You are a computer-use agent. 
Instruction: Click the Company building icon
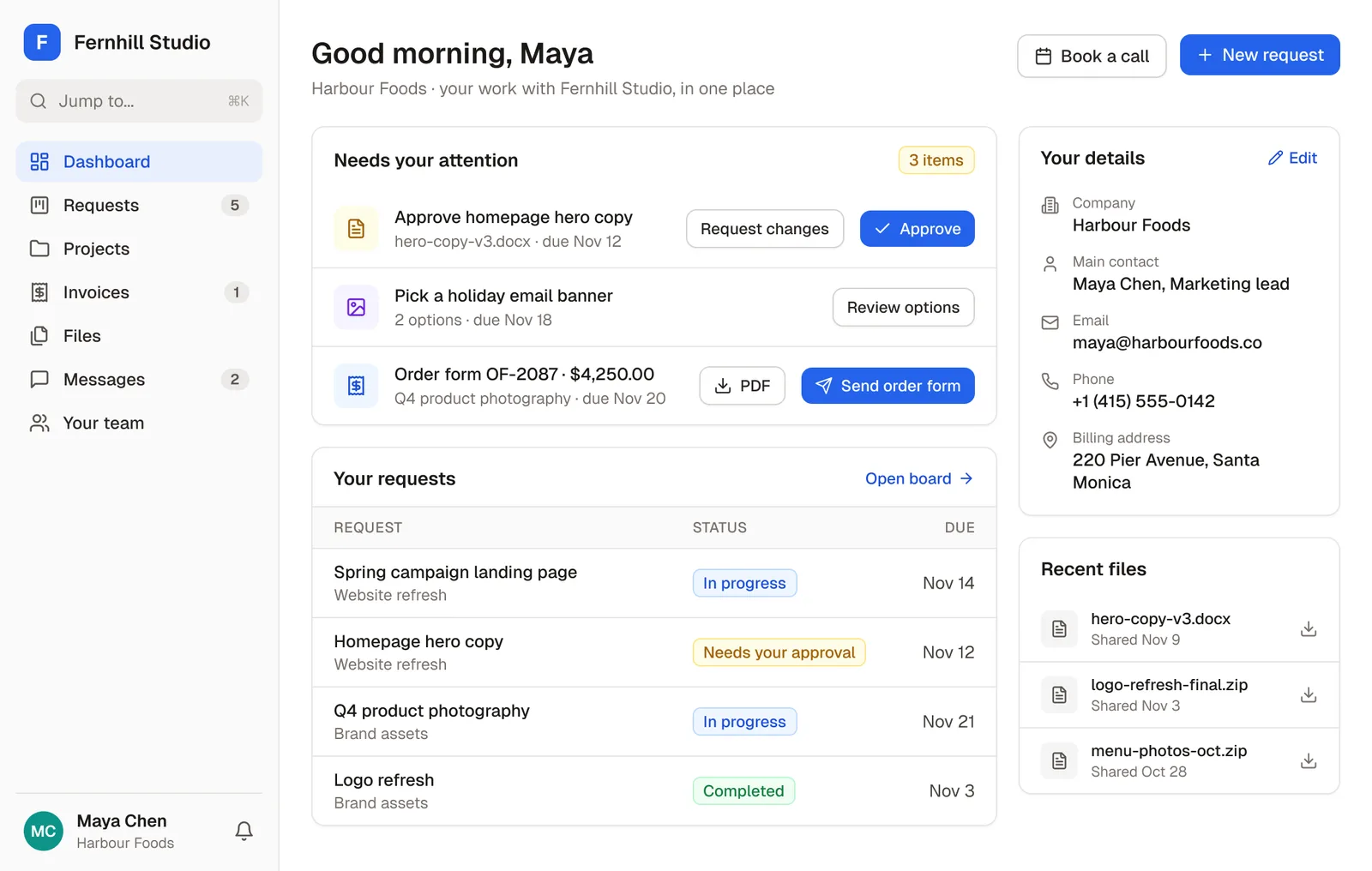pyautogui.click(x=1050, y=205)
